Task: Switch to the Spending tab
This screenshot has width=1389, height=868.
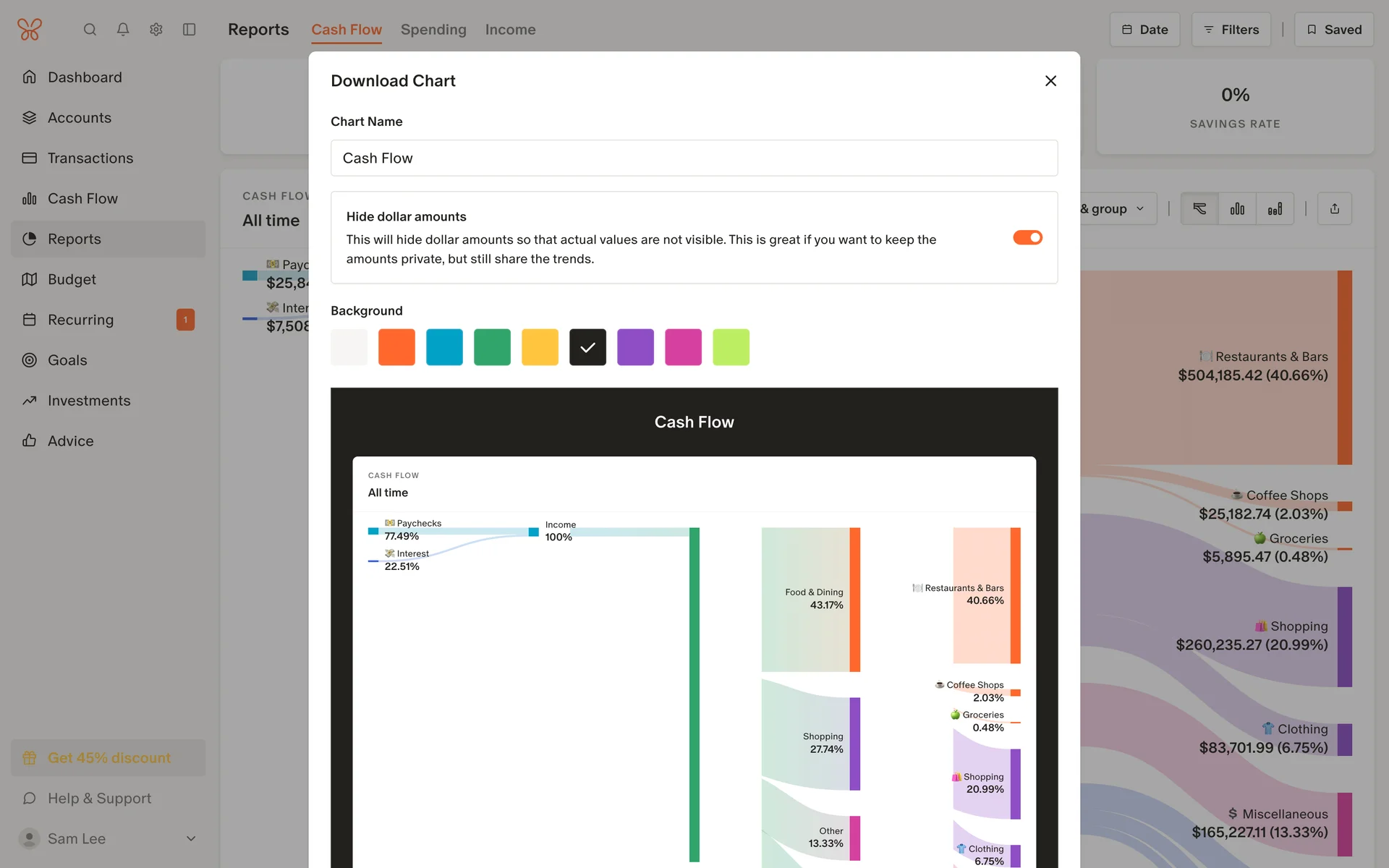Action: (433, 30)
